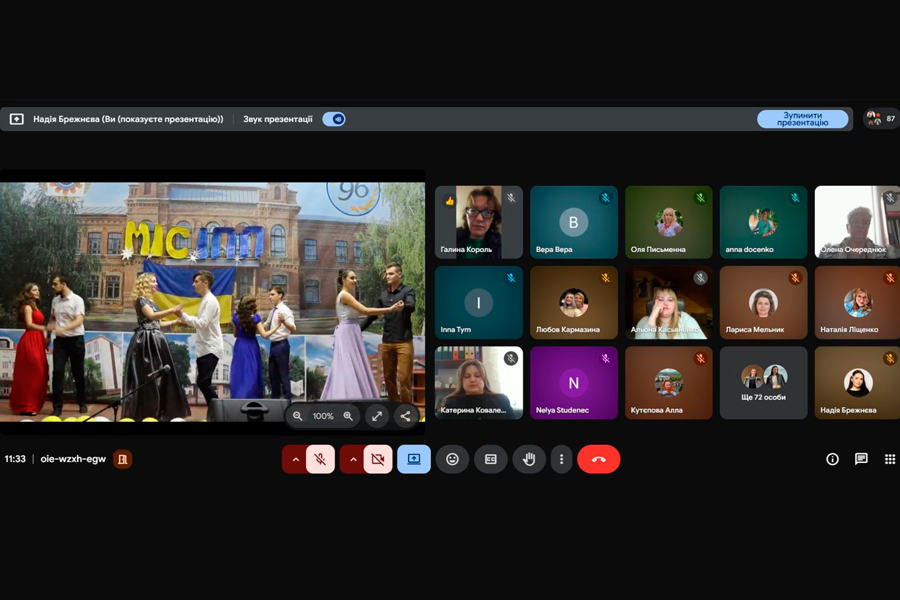Open the chat with everyone panel

[861, 459]
